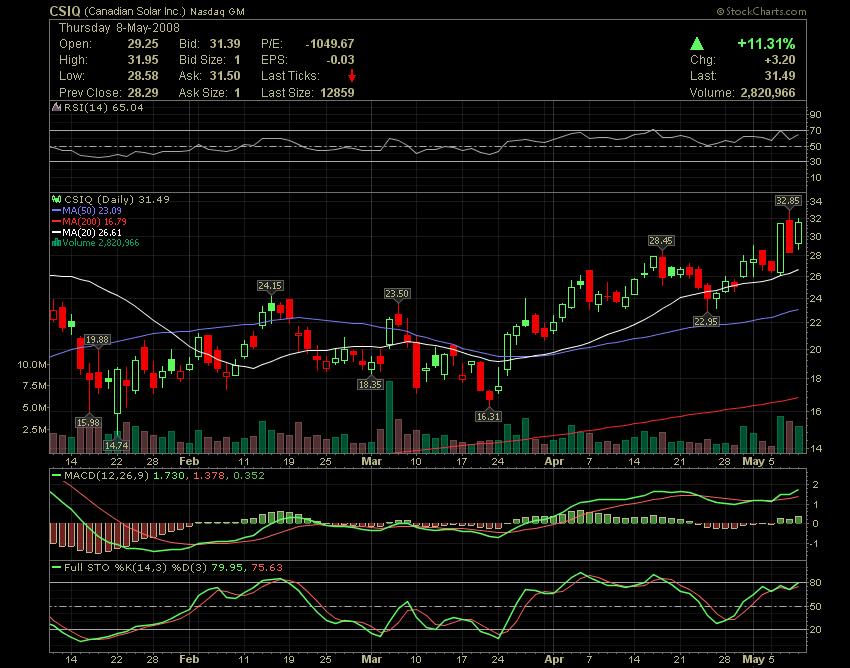Click the 90 level on the RSI axis
850x668 pixels.
coord(816,114)
